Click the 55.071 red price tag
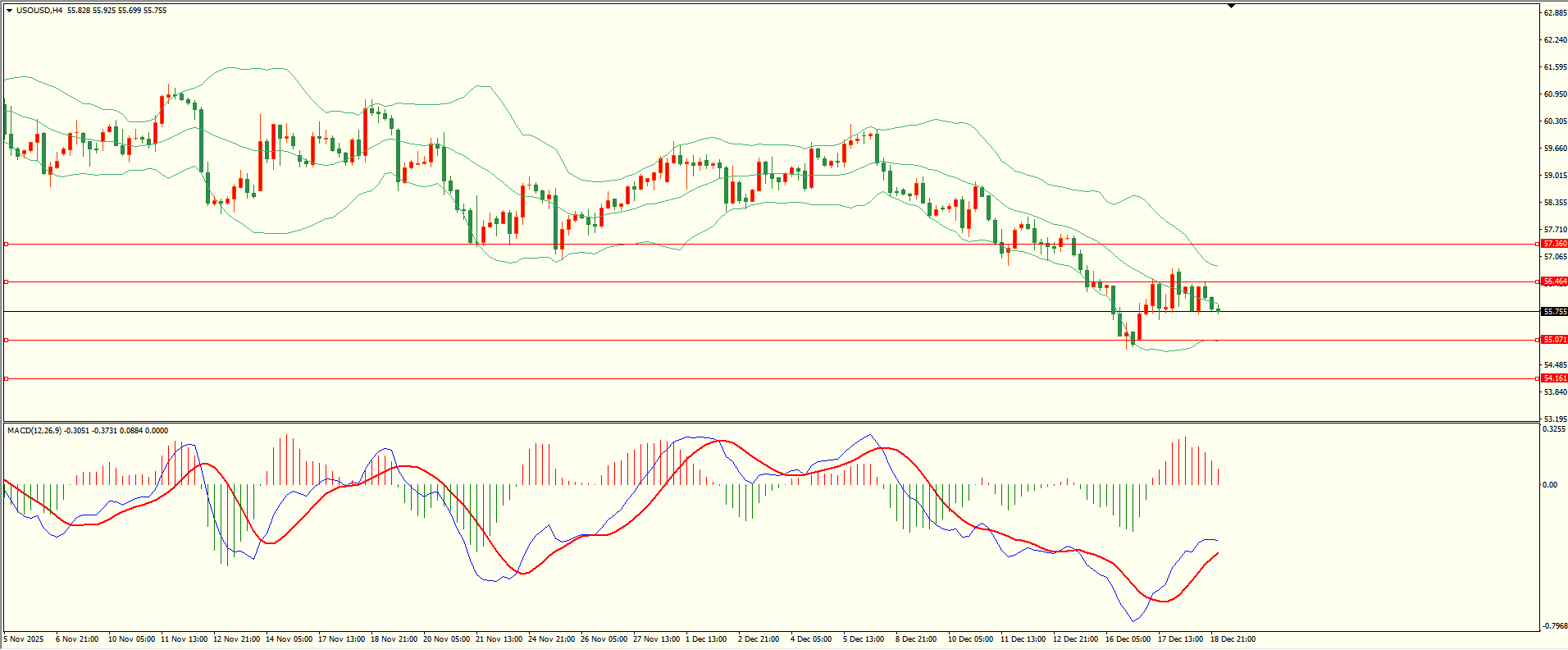This screenshot has width=1568, height=650. (x=1554, y=340)
